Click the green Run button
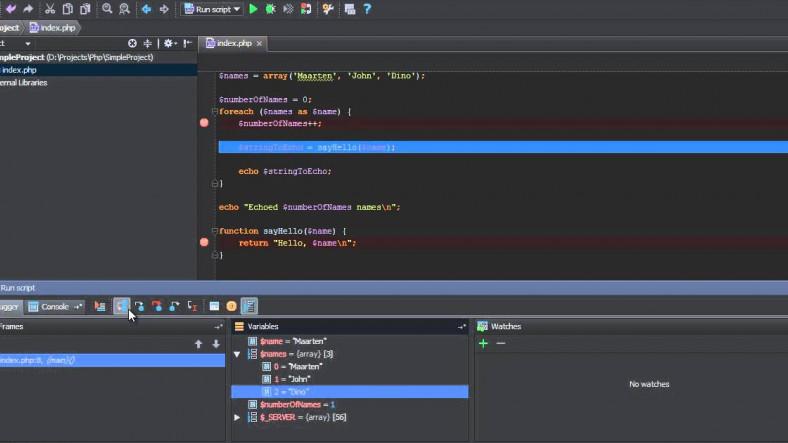 click(x=254, y=9)
